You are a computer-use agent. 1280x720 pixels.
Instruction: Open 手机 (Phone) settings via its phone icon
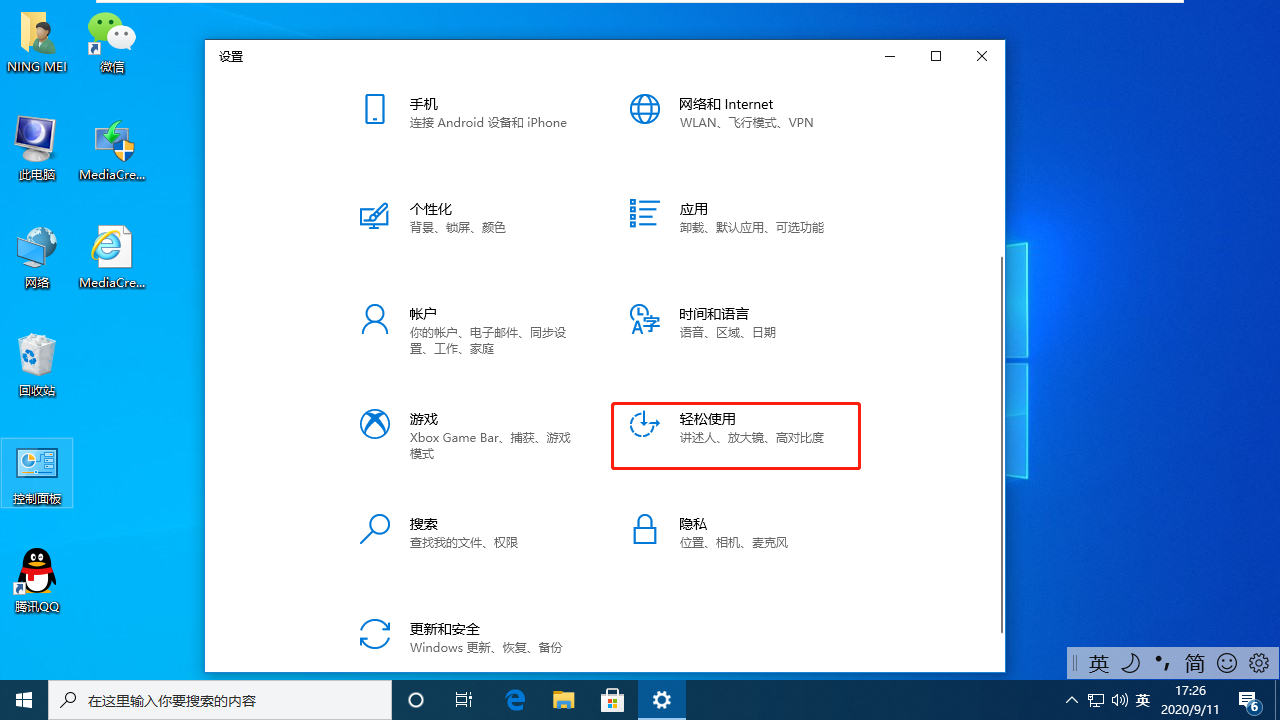374,108
